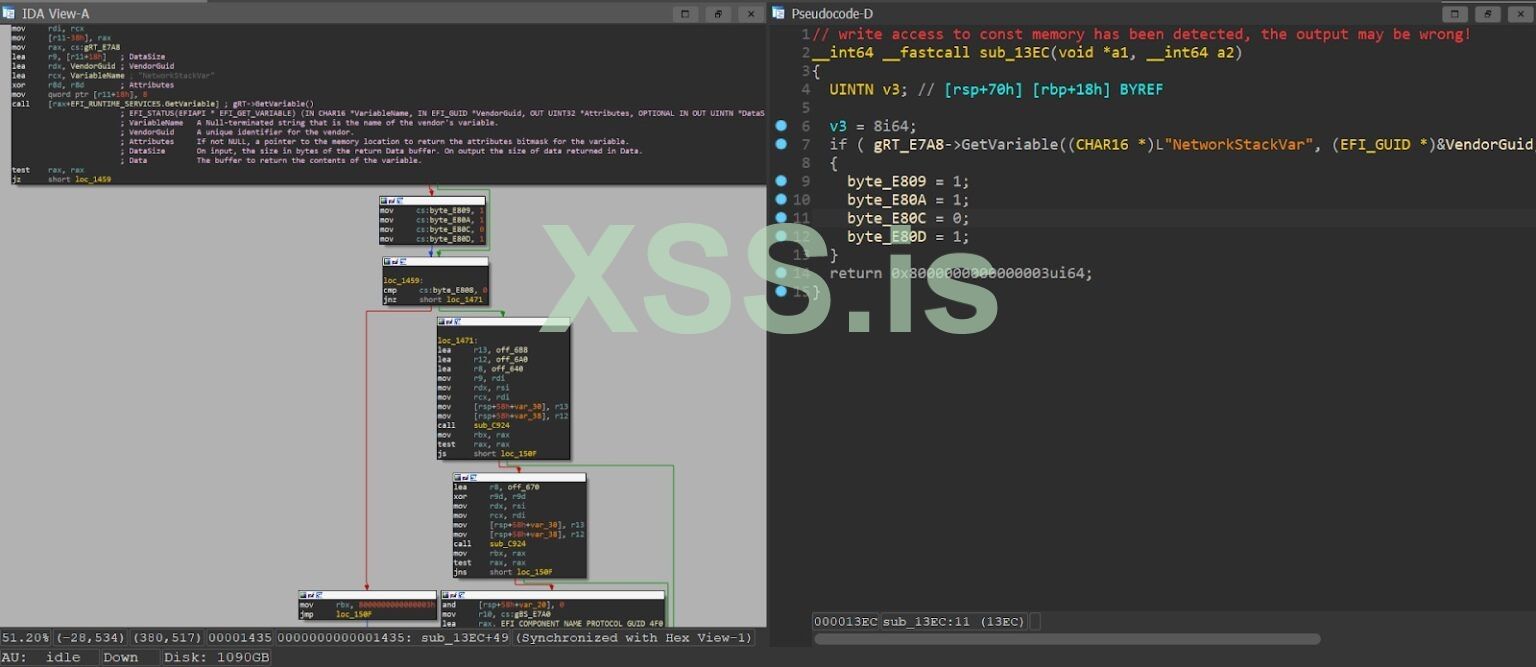Screen dimensions: 1536x667
Task: Click mov cs:byte_E809 instruction in graph node
Action: pyautogui.click(x=432, y=211)
